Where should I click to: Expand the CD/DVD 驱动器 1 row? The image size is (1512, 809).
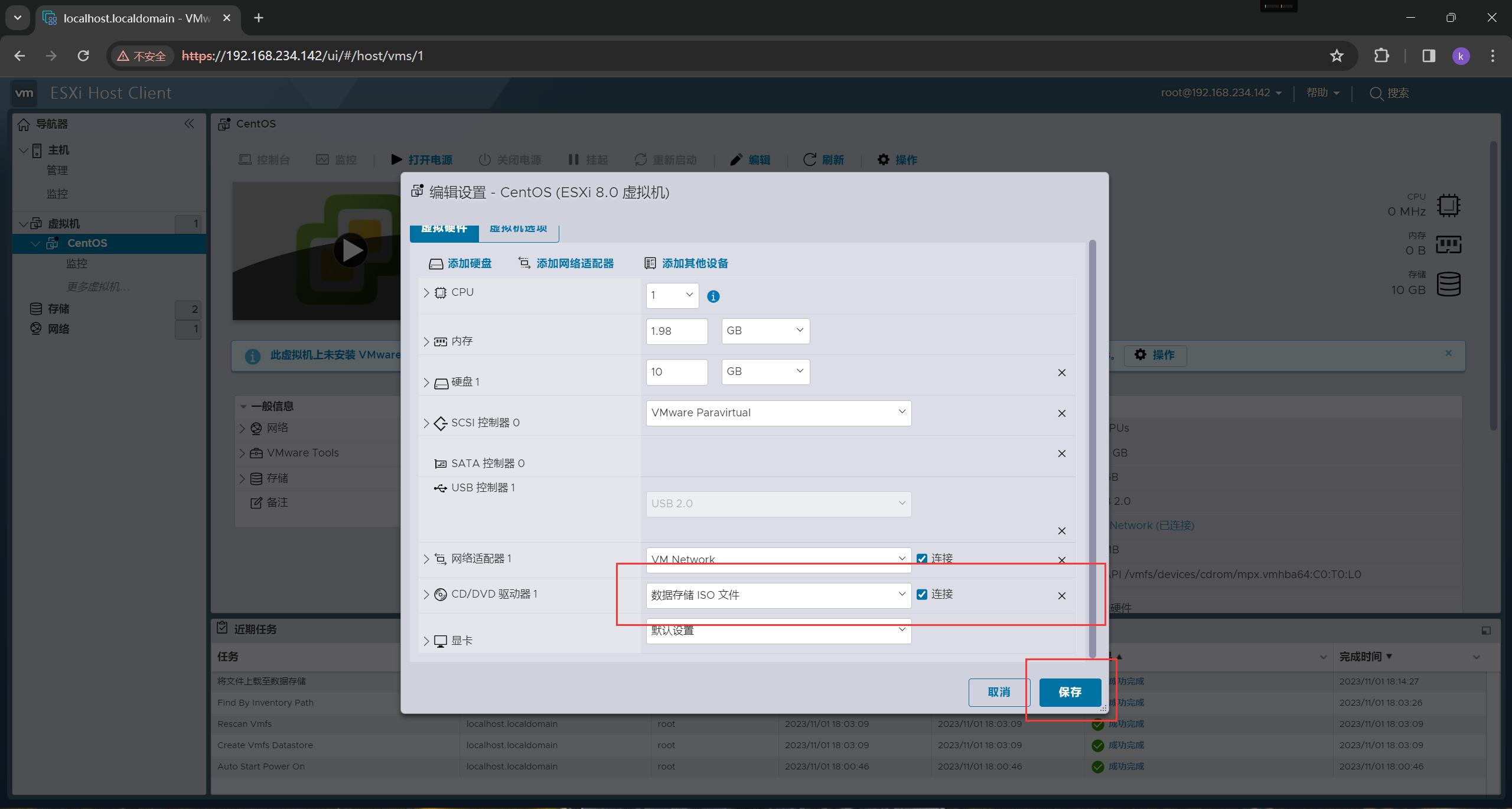pos(426,594)
